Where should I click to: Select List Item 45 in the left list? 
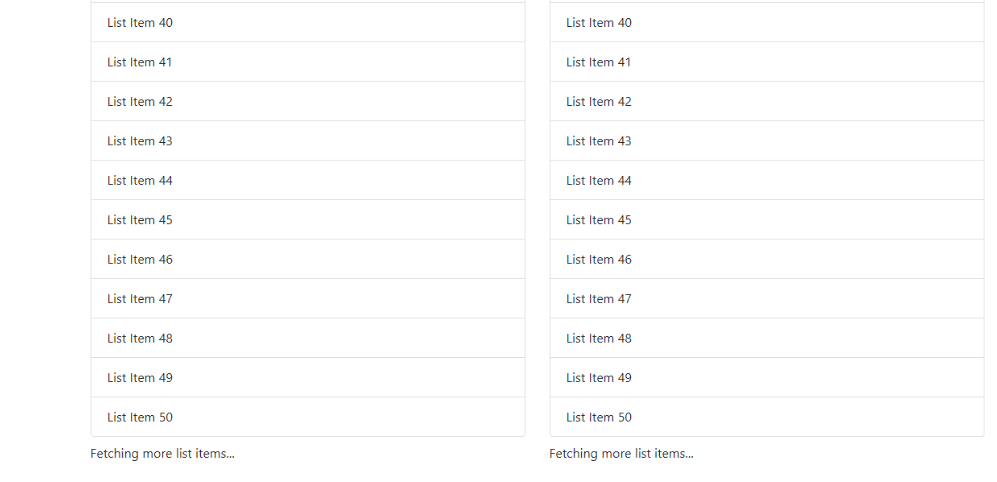(x=140, y=220)
